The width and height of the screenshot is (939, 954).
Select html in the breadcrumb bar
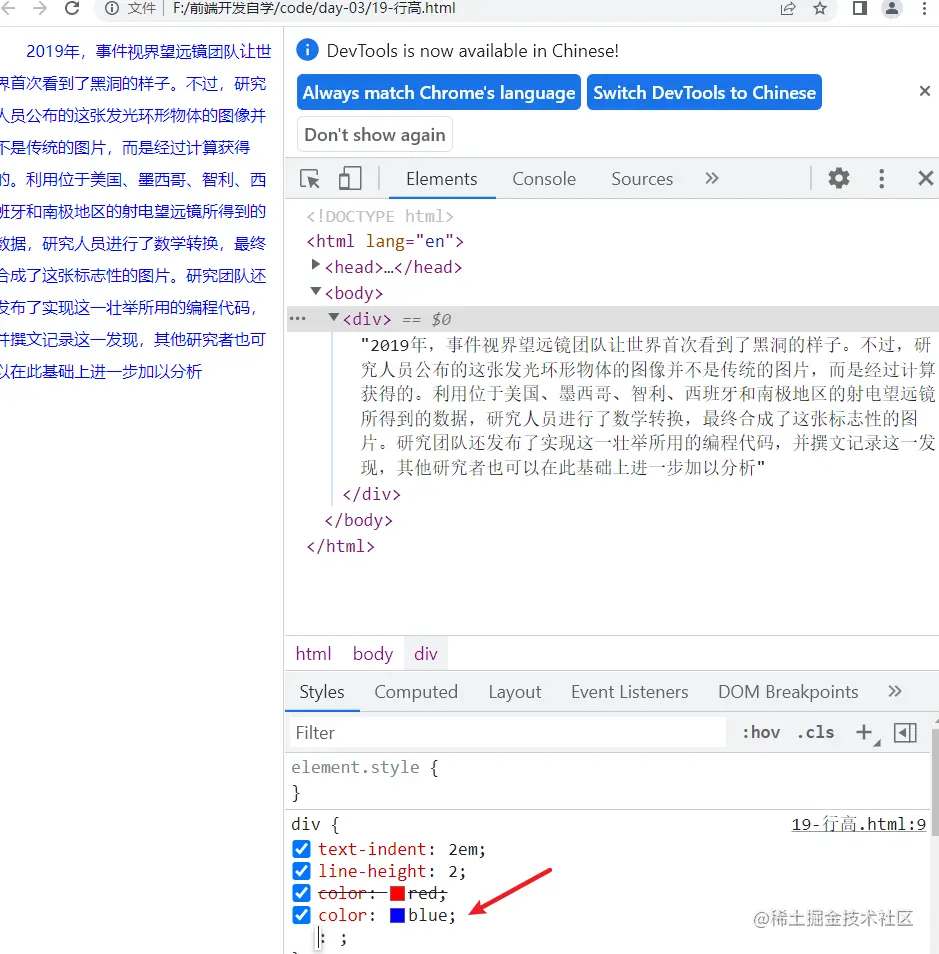[313, 653]
